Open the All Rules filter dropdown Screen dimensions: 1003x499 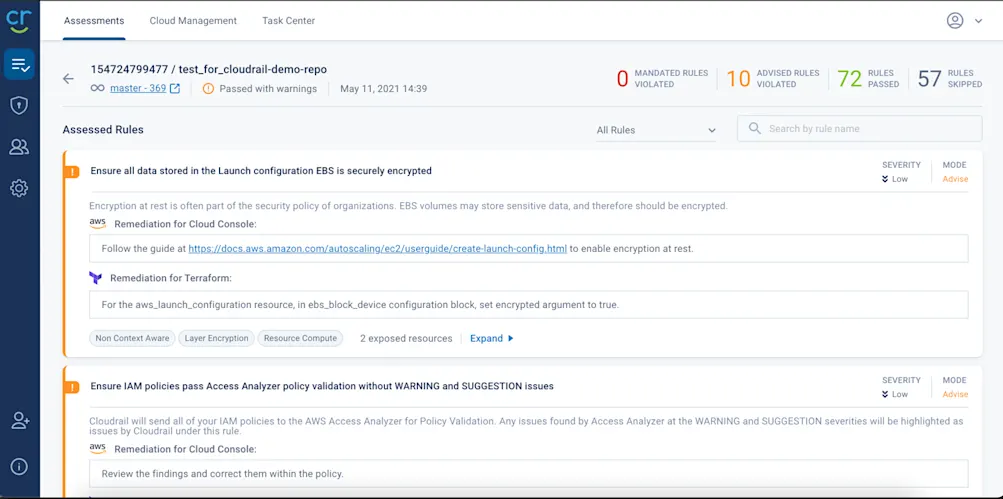[656, 130]
